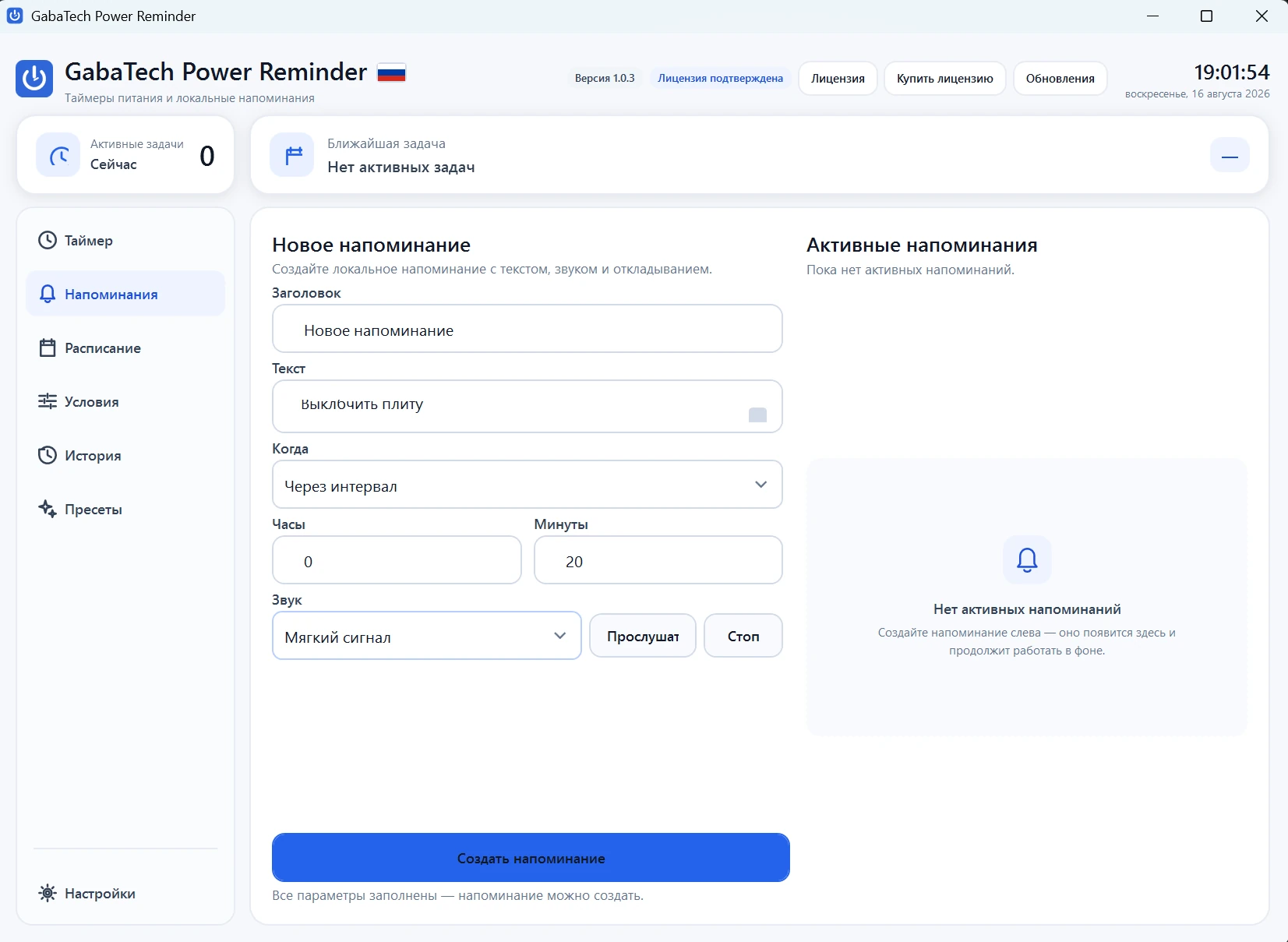Screen dimensions: 1288x942
Task: Click the Новое напоминание heading
Action: coord(371,245)
